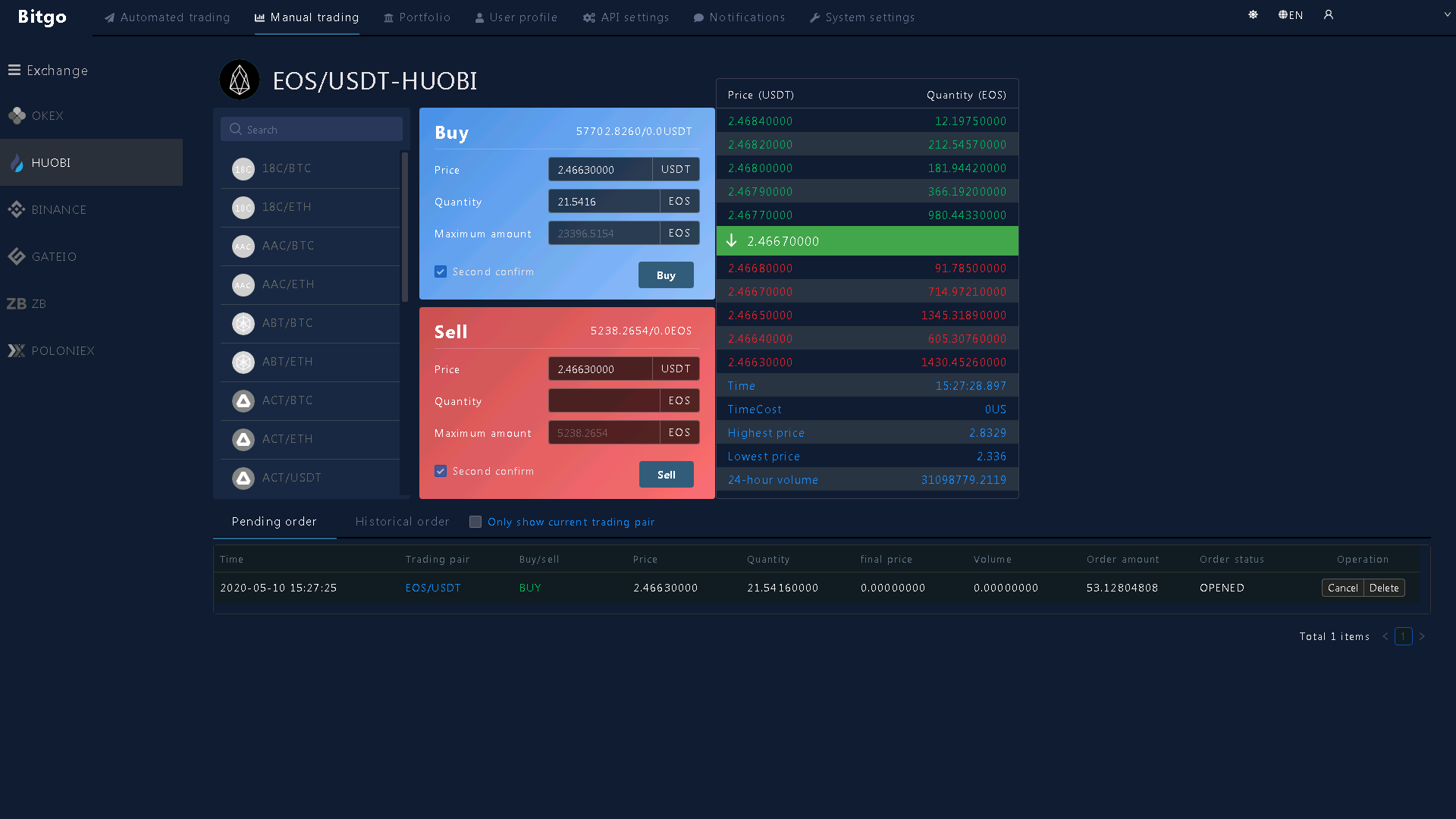Click the Buy quantity input field

click(x=604, y=201)
